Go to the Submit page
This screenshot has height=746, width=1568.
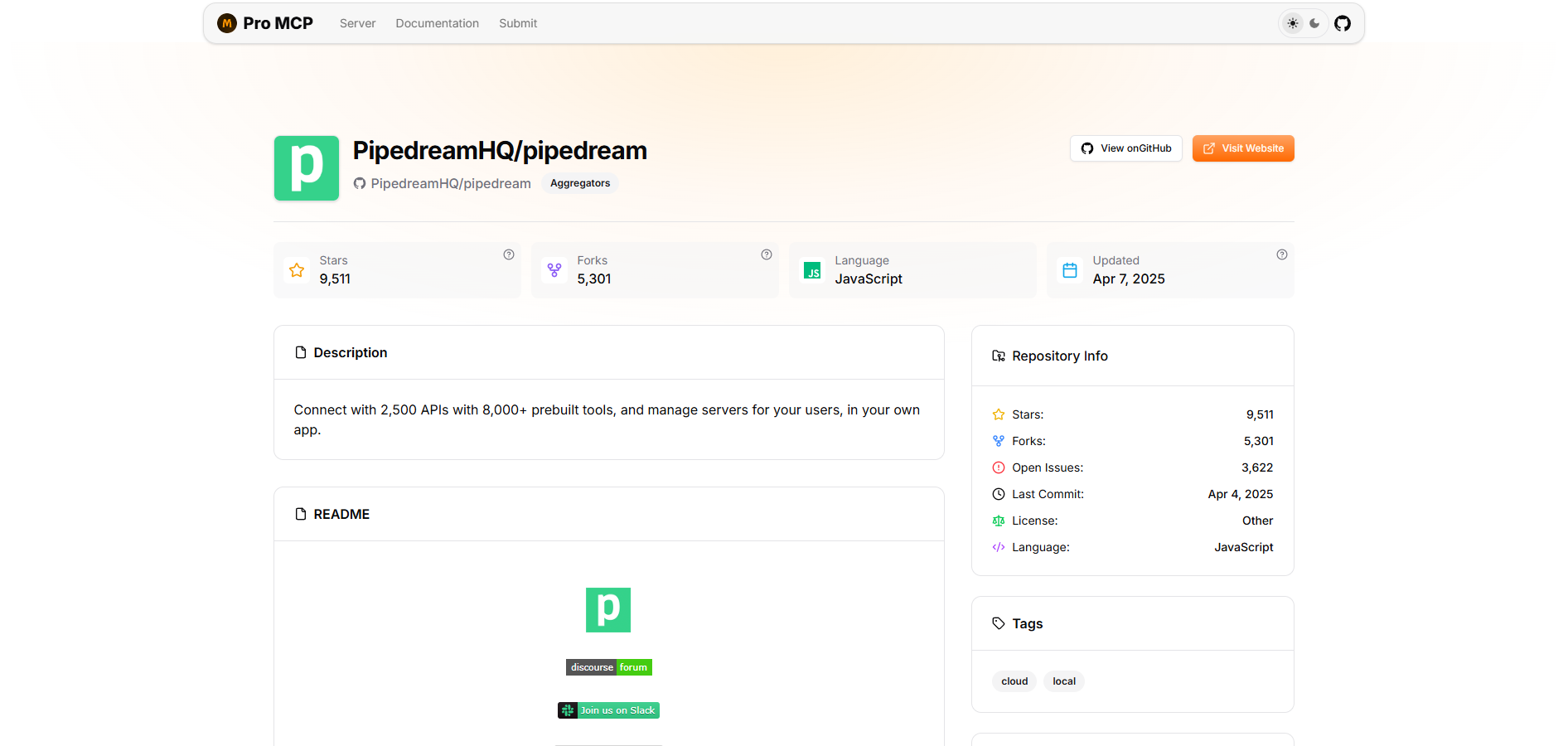(518, 23)
